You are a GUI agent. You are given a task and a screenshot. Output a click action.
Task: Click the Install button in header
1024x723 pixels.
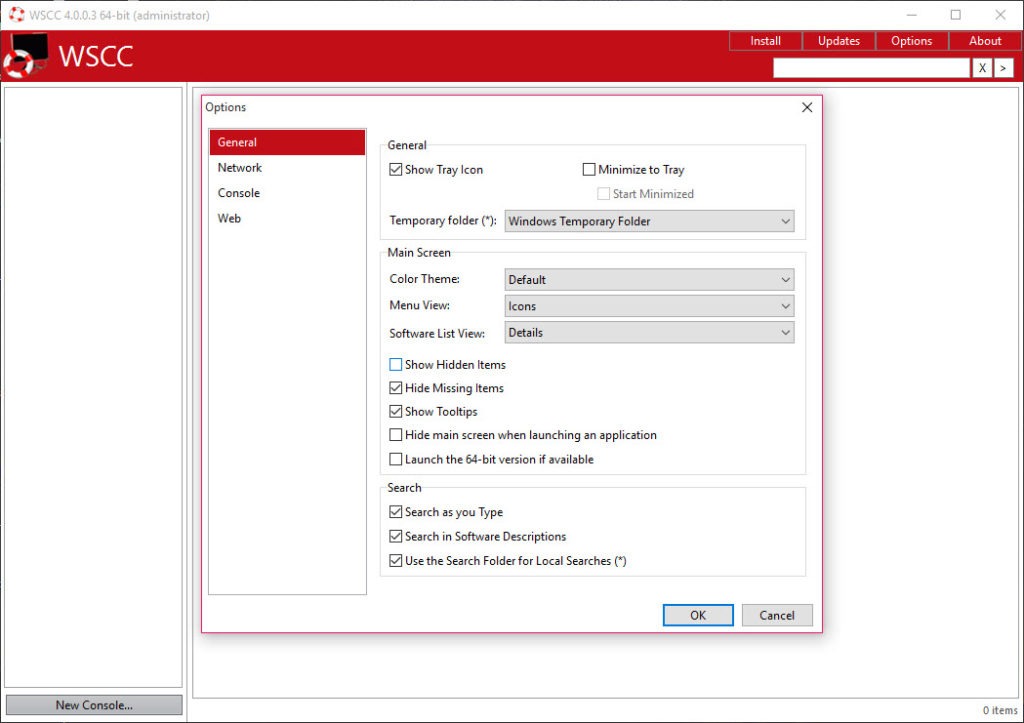(765, 40)
